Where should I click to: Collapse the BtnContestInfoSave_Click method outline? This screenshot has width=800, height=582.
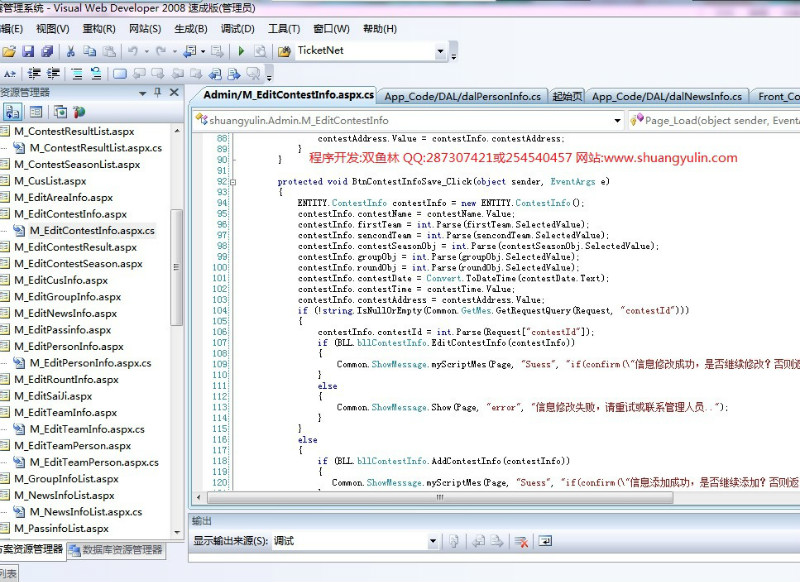click(x=233, y=182)
